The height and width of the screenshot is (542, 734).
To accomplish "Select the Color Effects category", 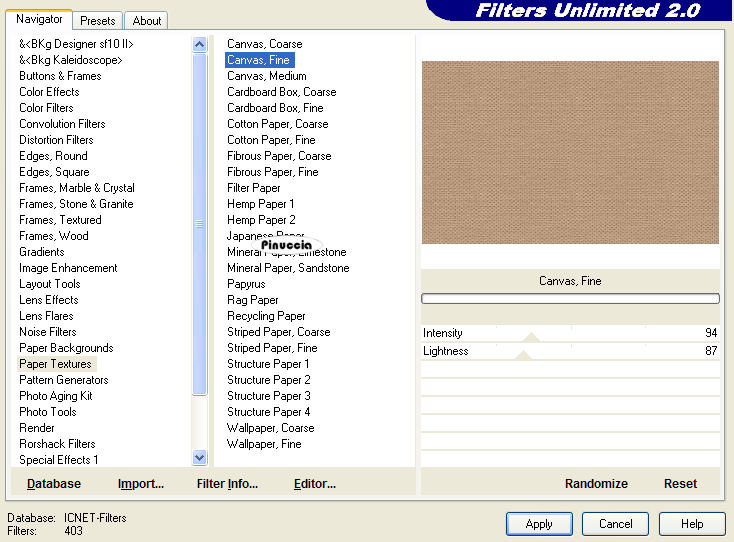I will pos(49,92).
